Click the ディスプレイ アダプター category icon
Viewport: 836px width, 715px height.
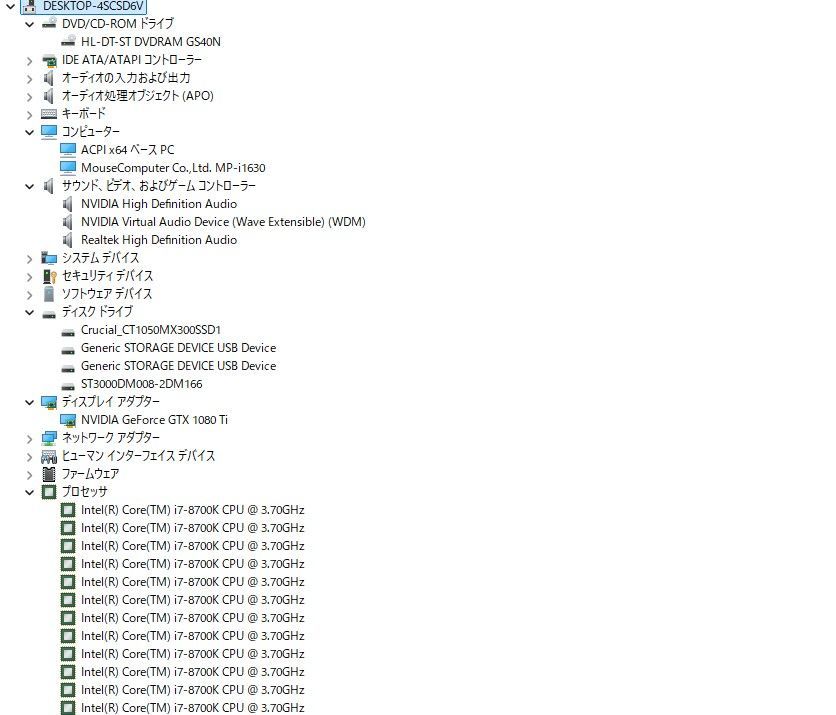pos(49,402)
